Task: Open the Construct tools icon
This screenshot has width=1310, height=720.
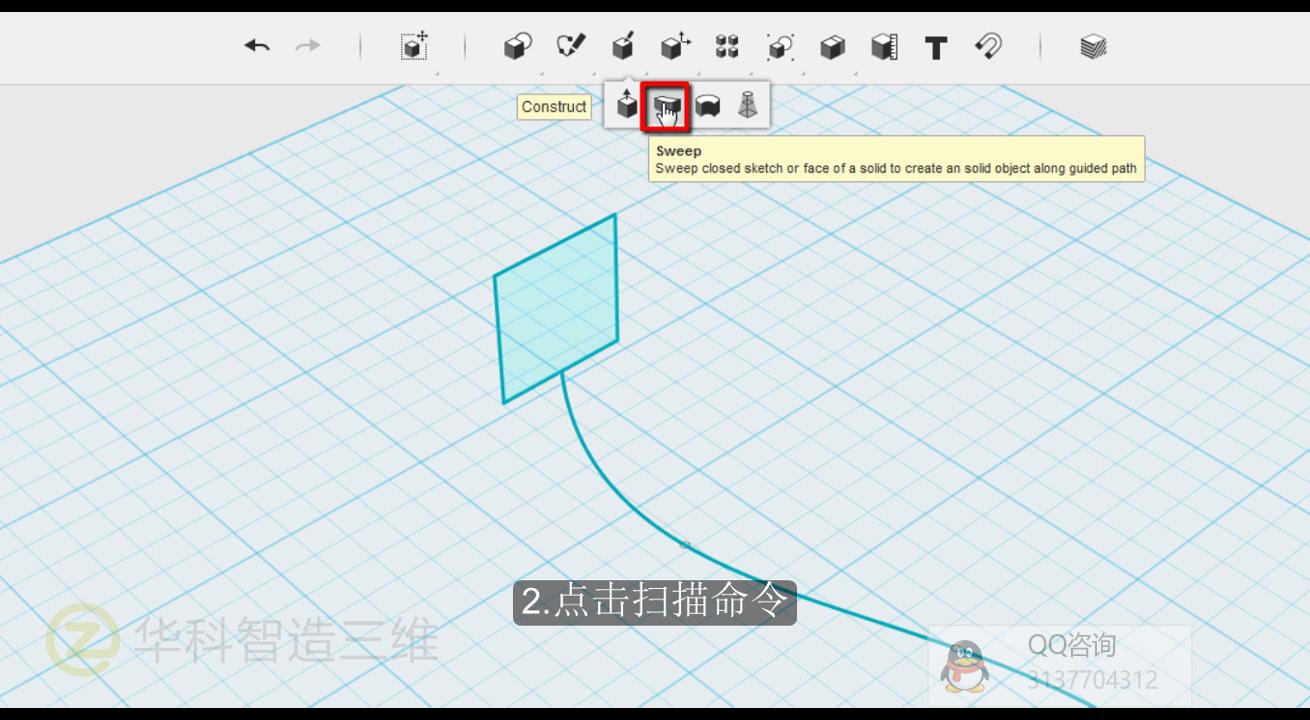Action: (623, 46)
